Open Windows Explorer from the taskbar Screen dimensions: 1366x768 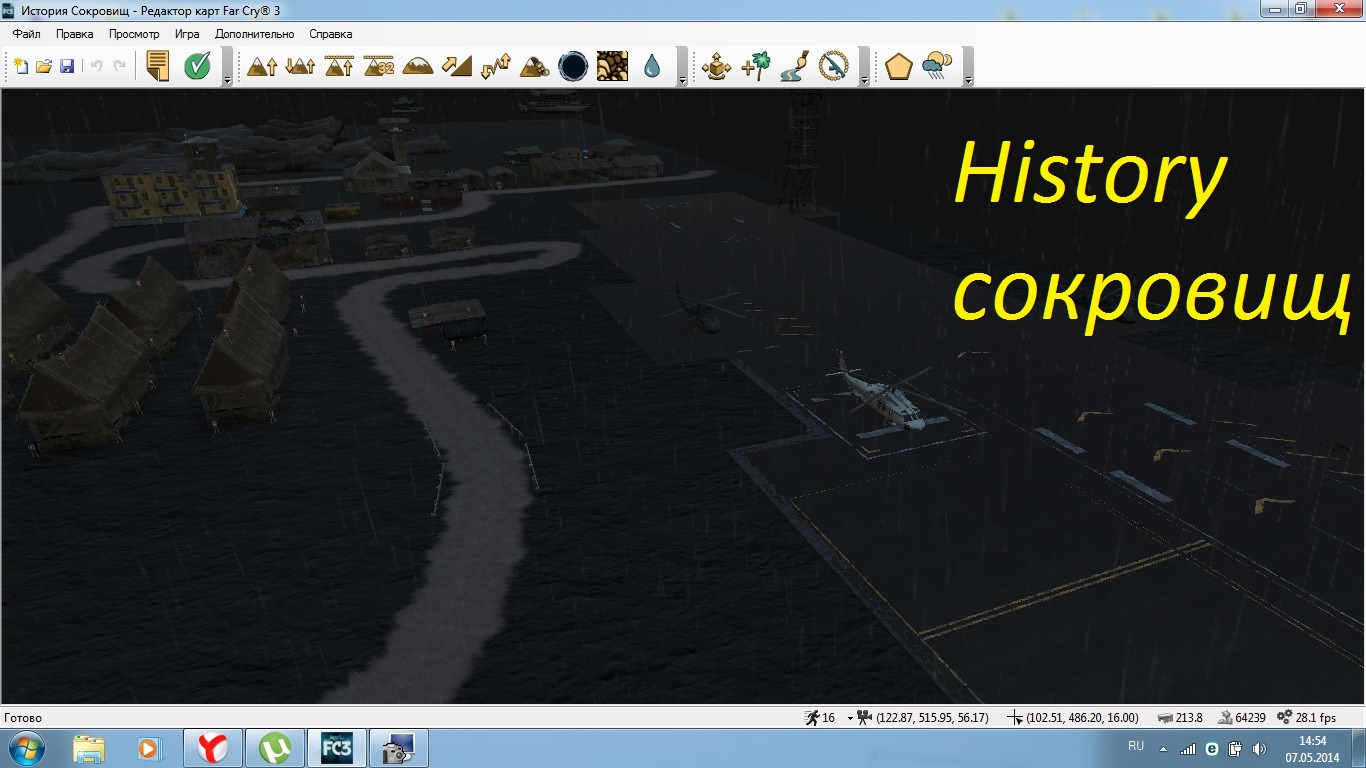click(89, 748)
